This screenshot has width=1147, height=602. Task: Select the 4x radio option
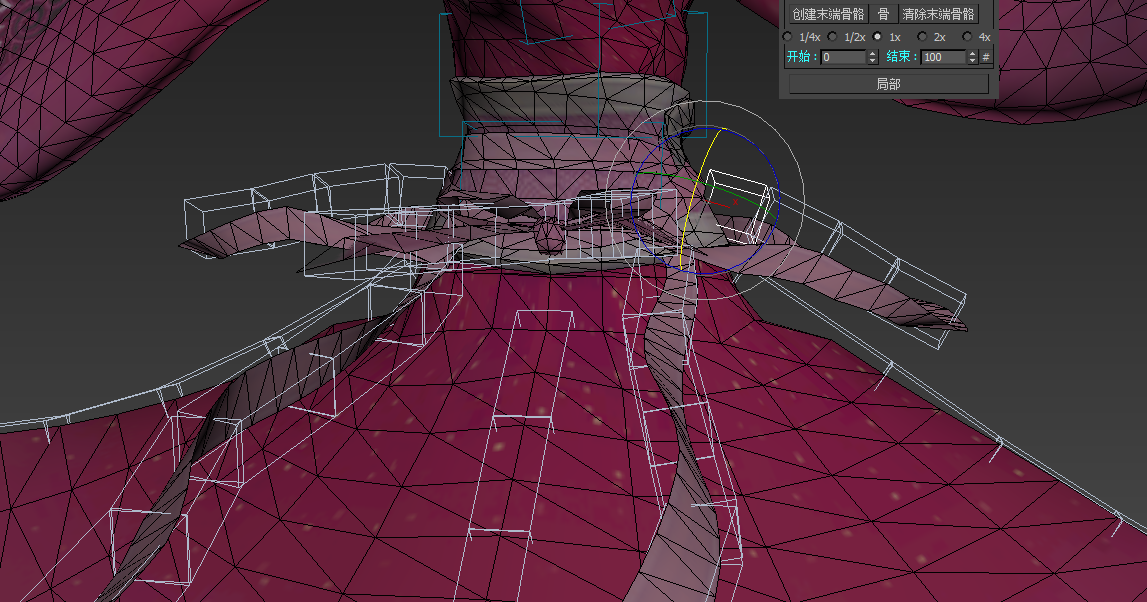coord(967,37)
